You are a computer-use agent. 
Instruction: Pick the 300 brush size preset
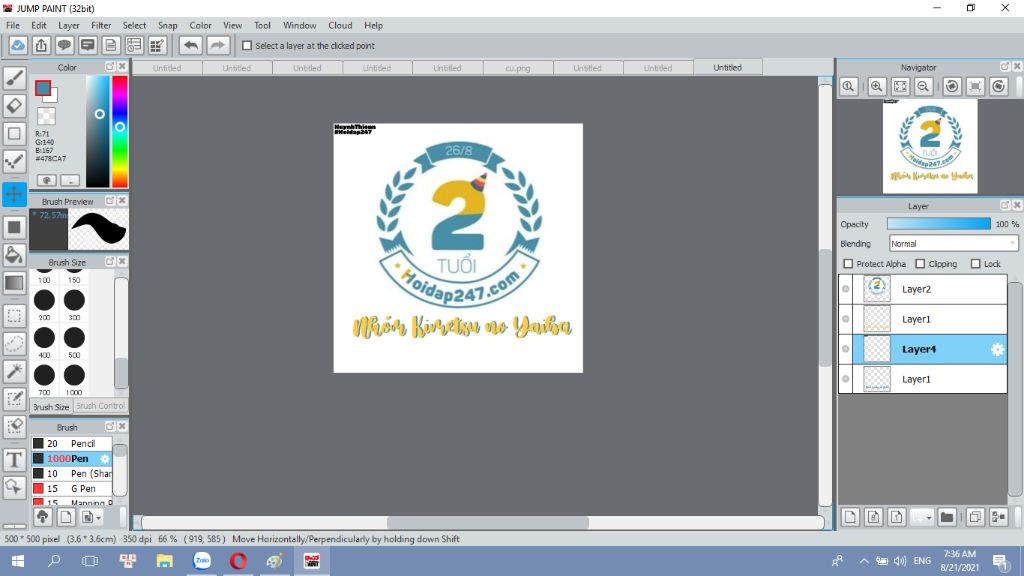[74, 304]
